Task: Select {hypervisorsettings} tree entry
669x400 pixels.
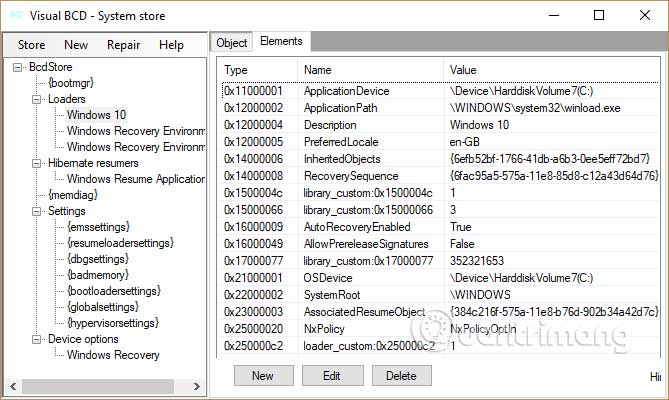Action: coord(113,323)
